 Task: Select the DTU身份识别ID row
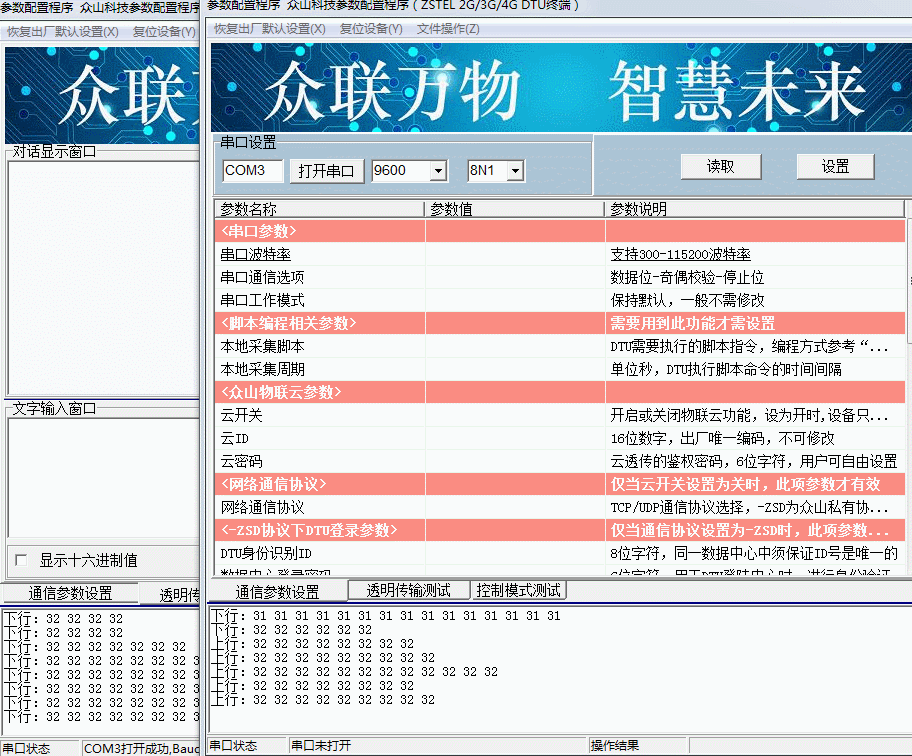click(560, 553)
